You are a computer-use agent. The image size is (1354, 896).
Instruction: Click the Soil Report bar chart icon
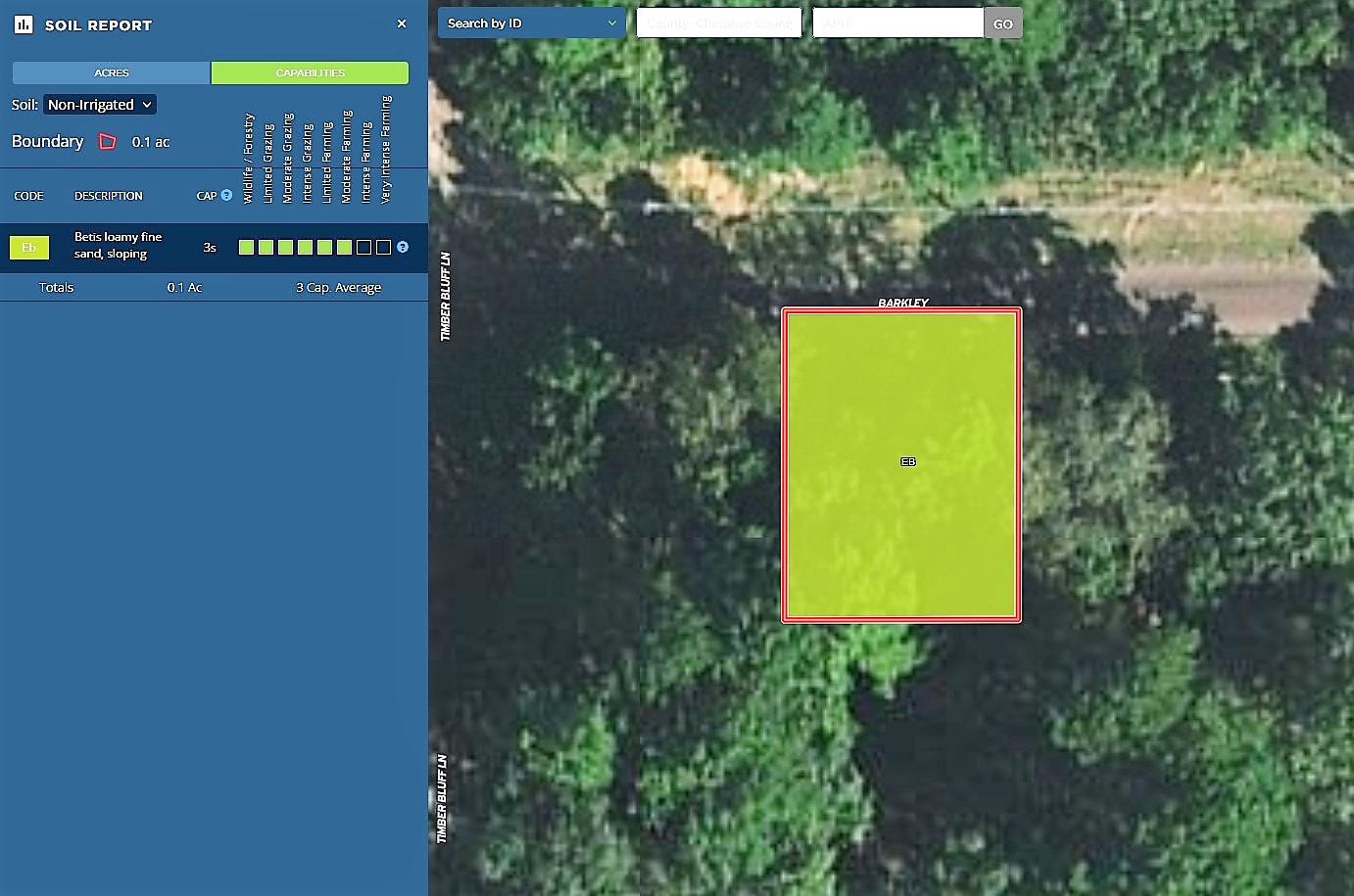24,24
